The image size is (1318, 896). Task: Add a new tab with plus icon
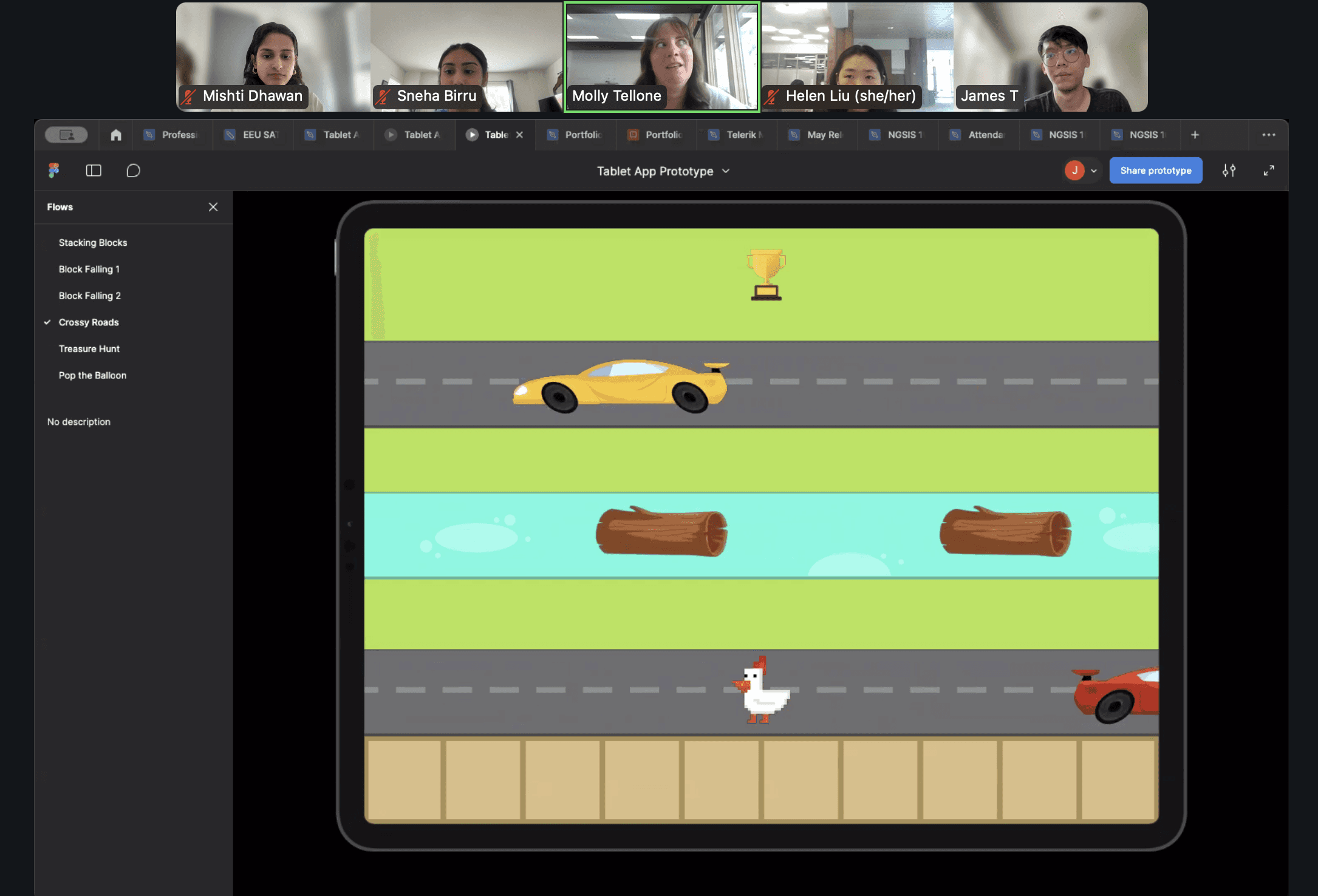click(1195, 135)
